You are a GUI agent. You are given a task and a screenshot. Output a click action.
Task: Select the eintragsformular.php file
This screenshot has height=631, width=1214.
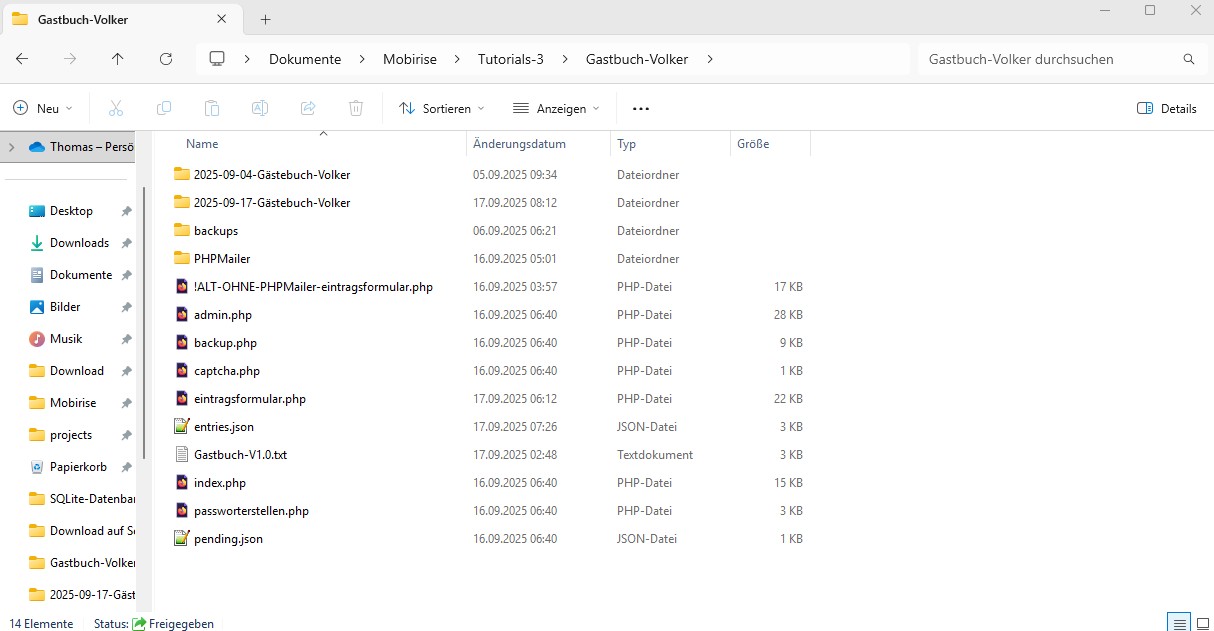(249, 399)
